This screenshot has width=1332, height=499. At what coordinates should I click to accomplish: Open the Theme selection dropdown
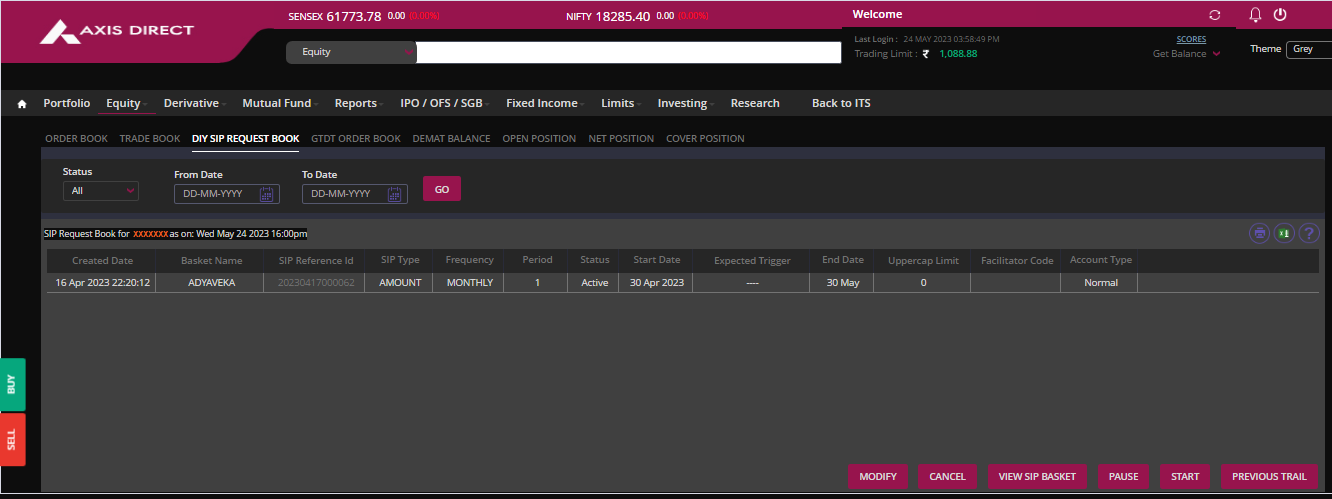[1309, 48]
